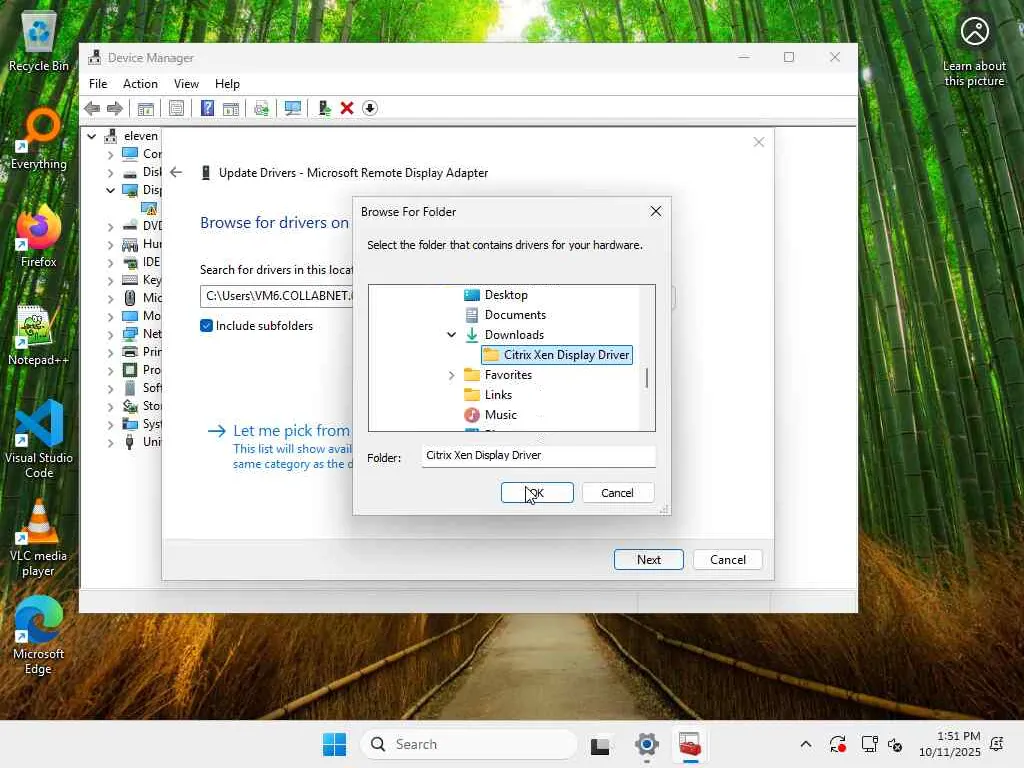The image size is (1024, 768).
Task: Click Let me pick from list link
Action: (291, 431)
